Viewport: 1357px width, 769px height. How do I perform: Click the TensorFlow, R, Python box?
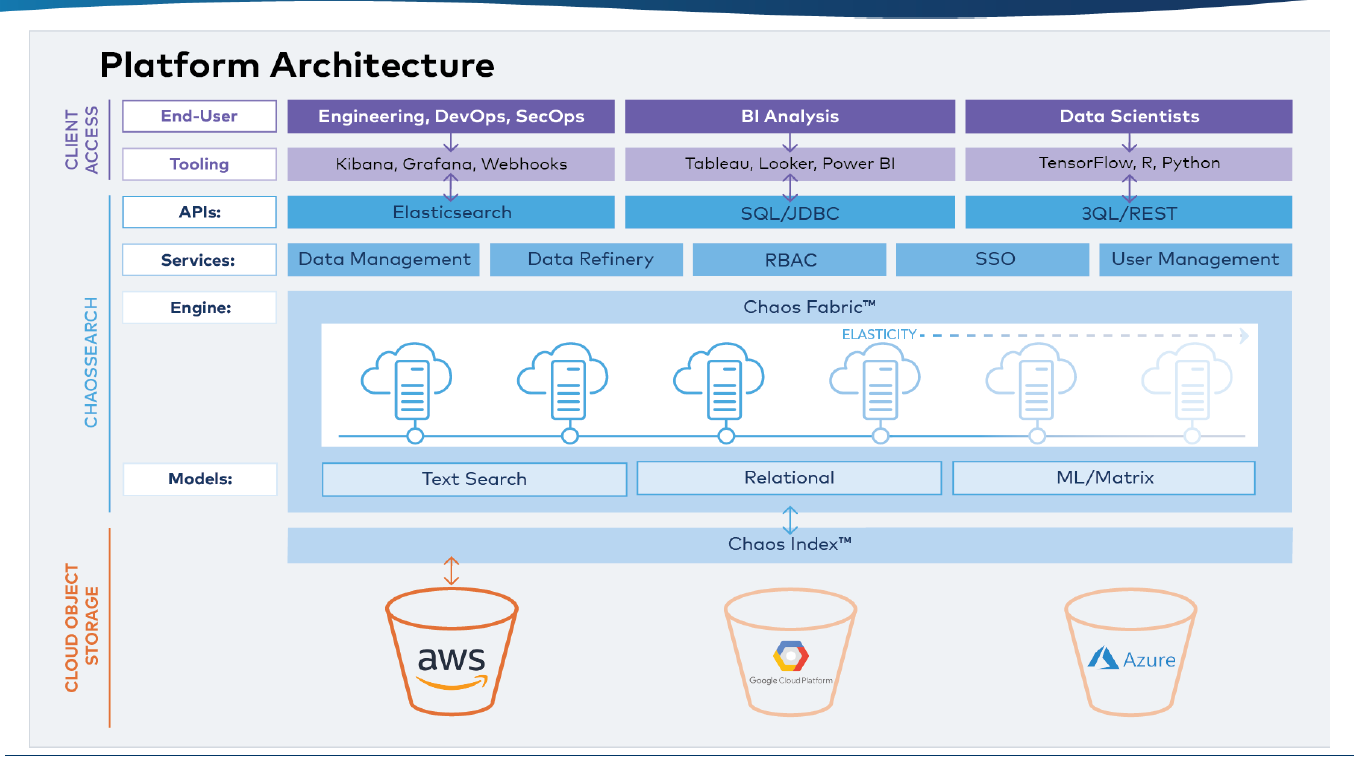pyautogui.click(x=1129, y=164)
